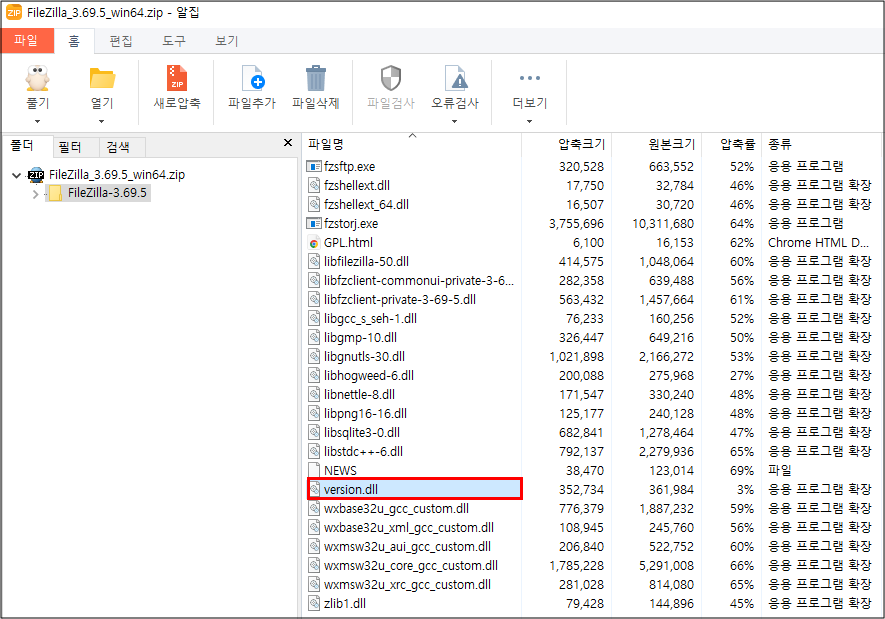Click the 열기 folder icon
This screenshot has width=885, height=619.
click(x=102, y=78)
